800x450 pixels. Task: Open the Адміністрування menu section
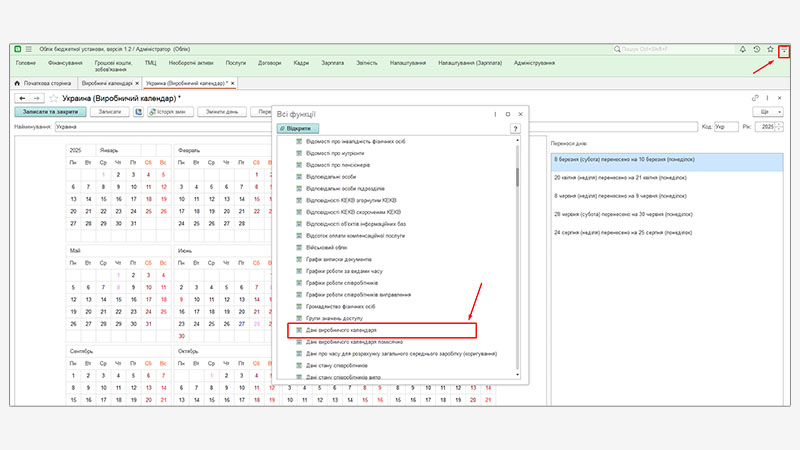pos(534,63)
